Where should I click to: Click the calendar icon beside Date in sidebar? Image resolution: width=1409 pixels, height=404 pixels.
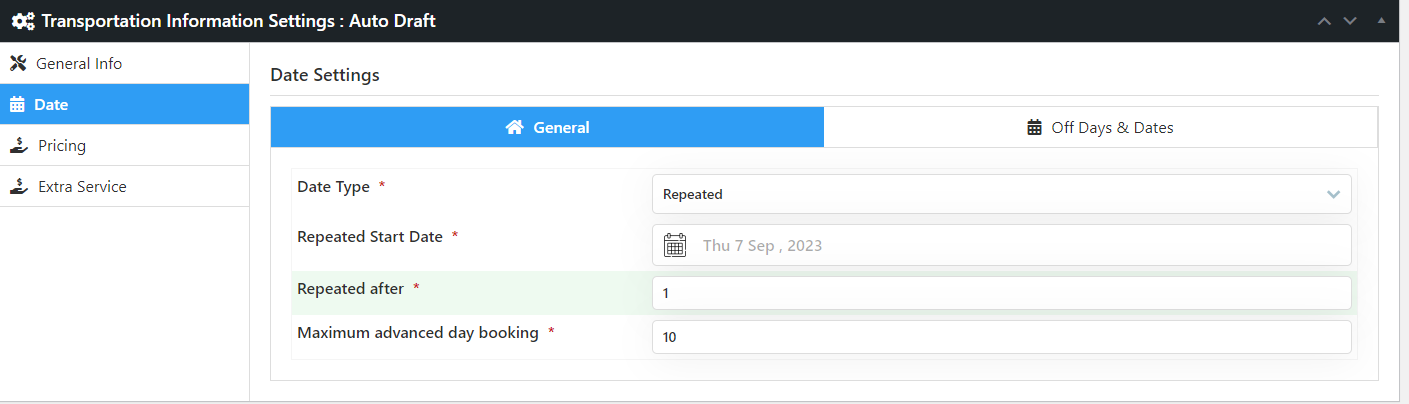pos(17,105)
